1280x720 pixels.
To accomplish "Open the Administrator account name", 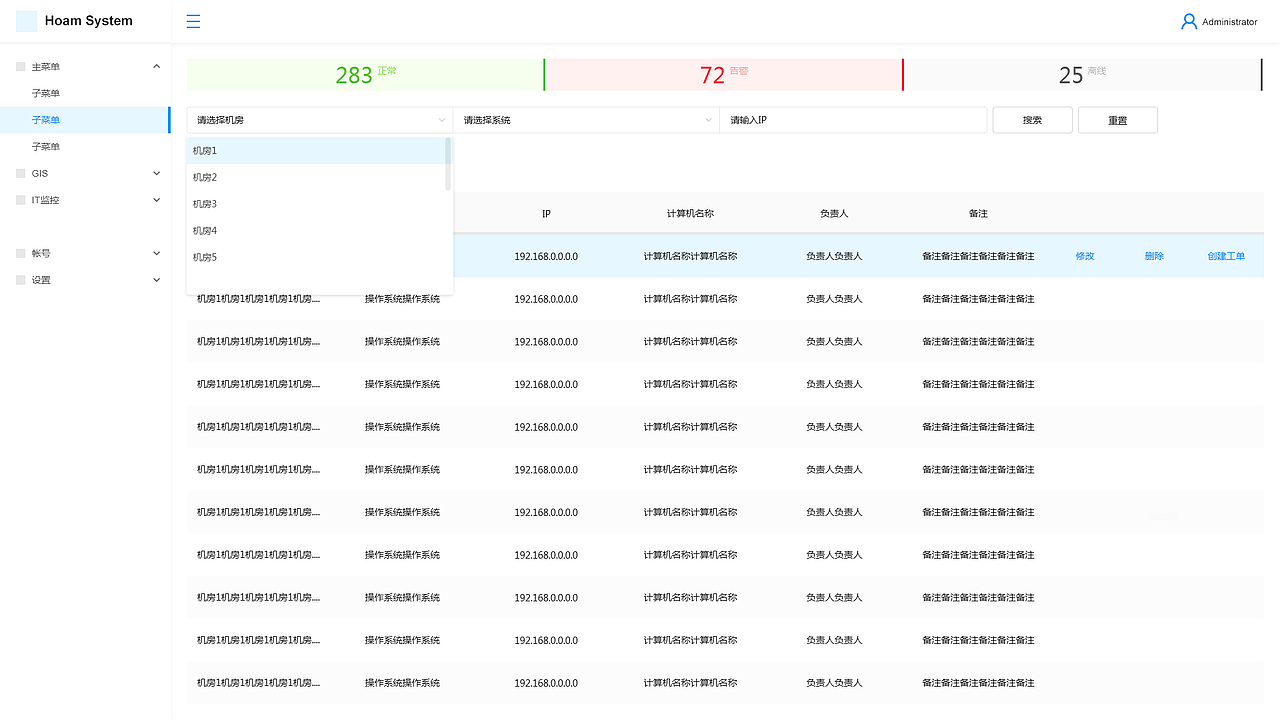I will [x=1230, y=22].
